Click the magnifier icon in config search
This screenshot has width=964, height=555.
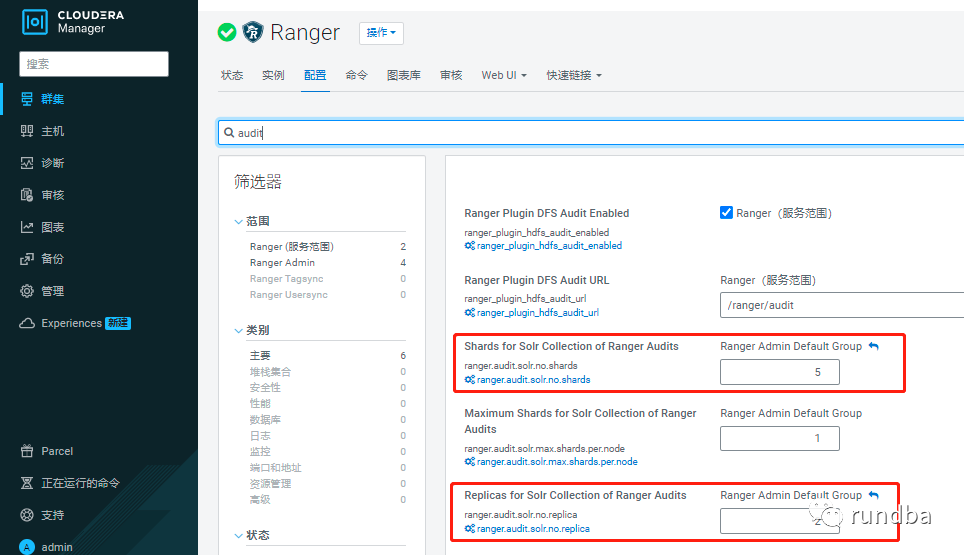(229, 133)
